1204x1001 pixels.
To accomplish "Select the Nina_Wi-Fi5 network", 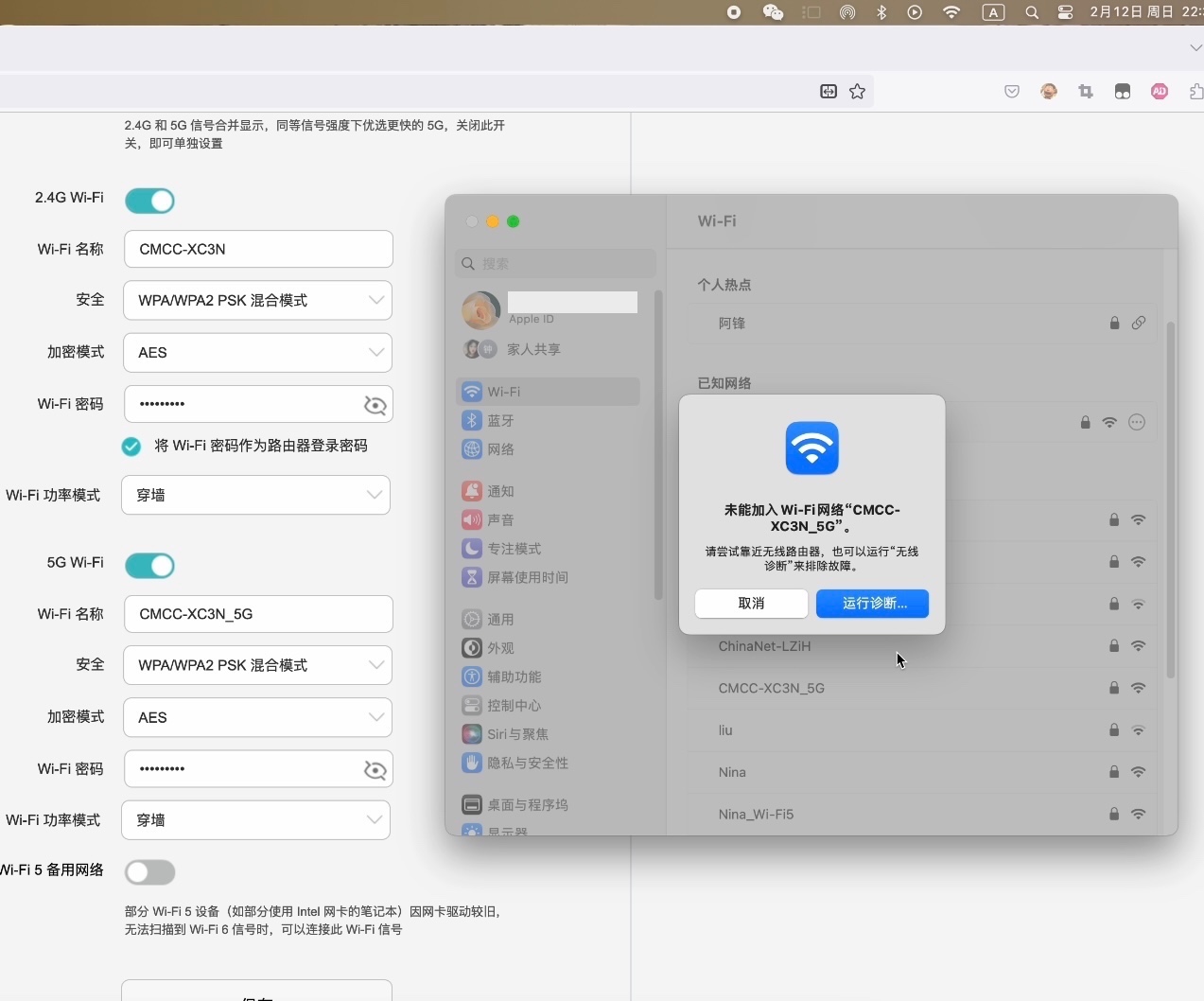I will (922, 814).
